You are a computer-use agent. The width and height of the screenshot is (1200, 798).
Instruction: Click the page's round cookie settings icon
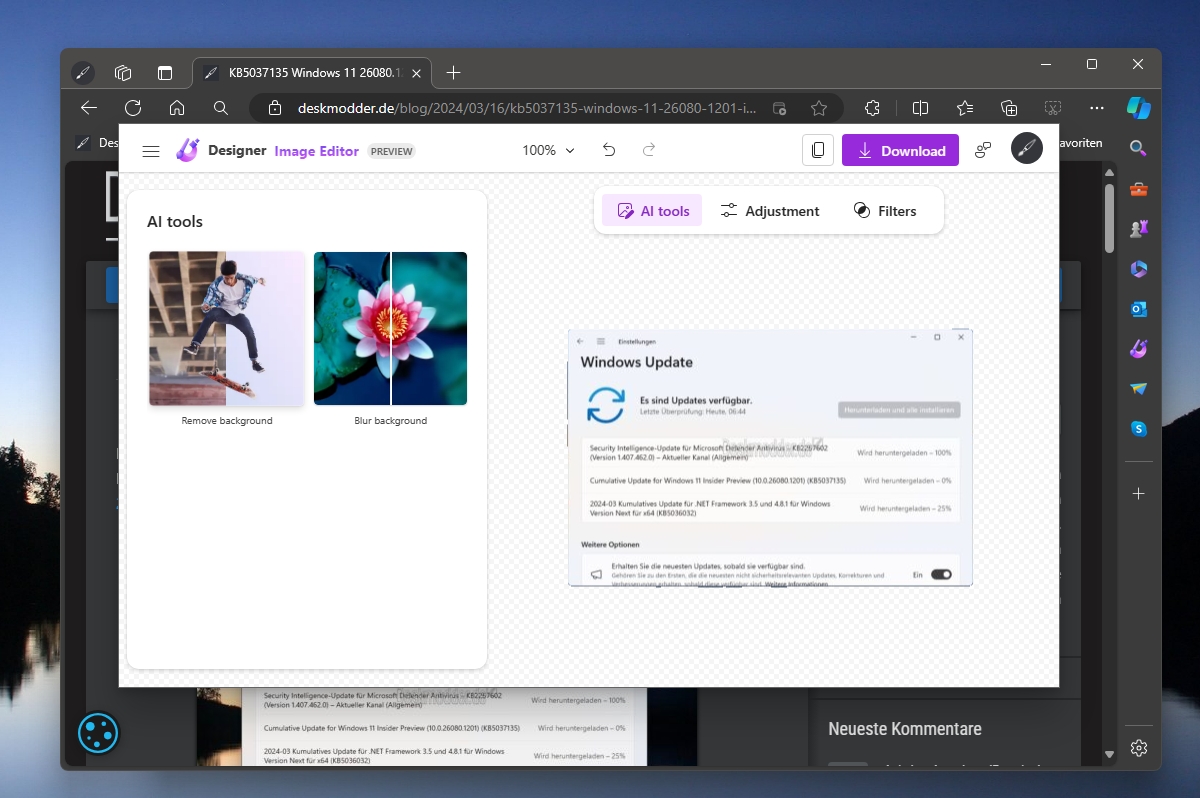(x=98, y=733)
